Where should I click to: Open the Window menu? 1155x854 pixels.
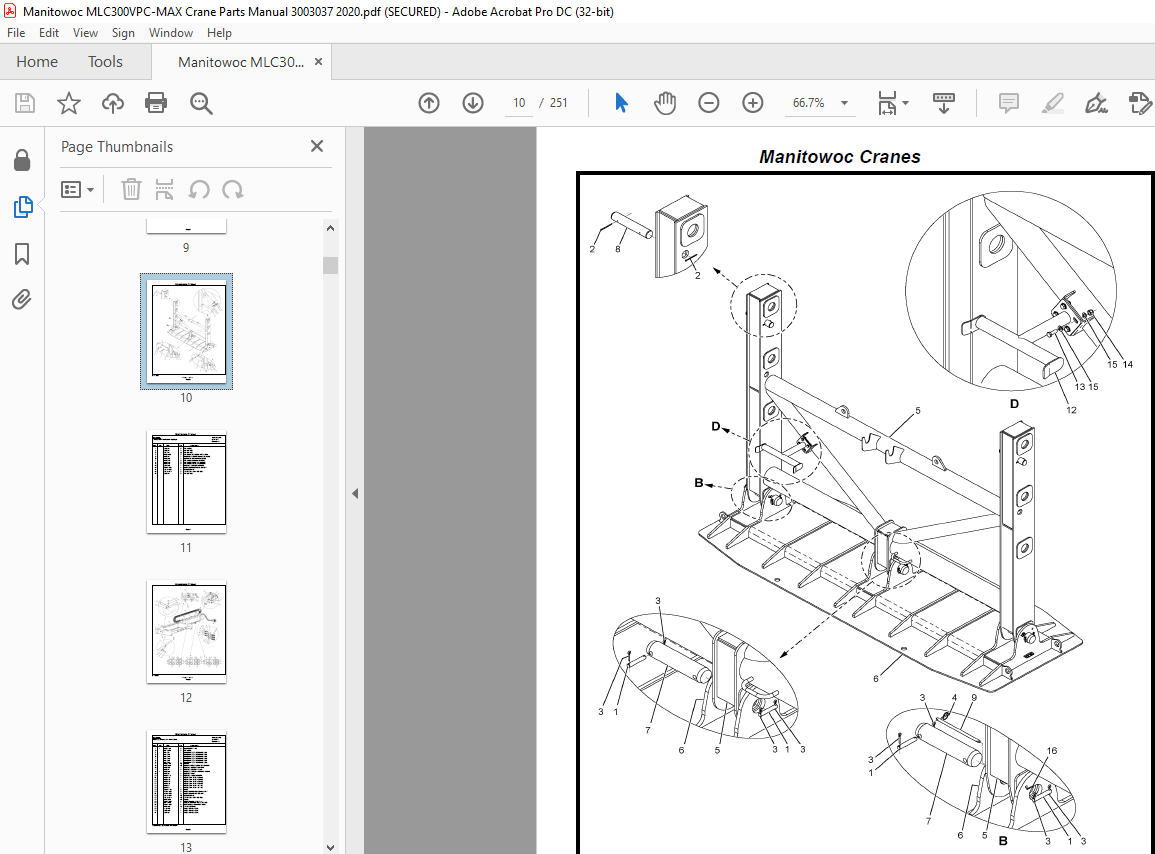point(171,33)
